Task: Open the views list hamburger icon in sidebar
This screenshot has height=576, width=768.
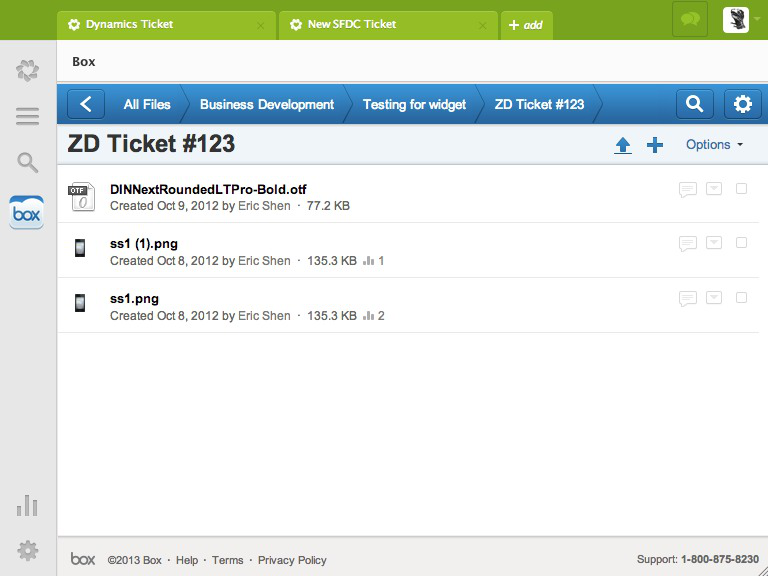Action: pyautogui.click(x=27, y=117)
